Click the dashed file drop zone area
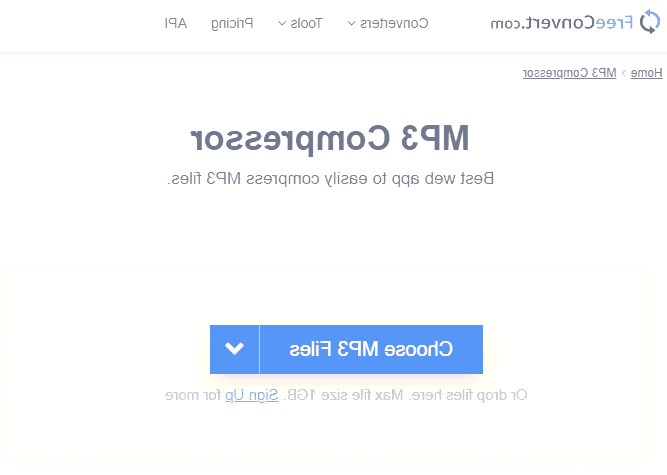 [x=328, y=364]
